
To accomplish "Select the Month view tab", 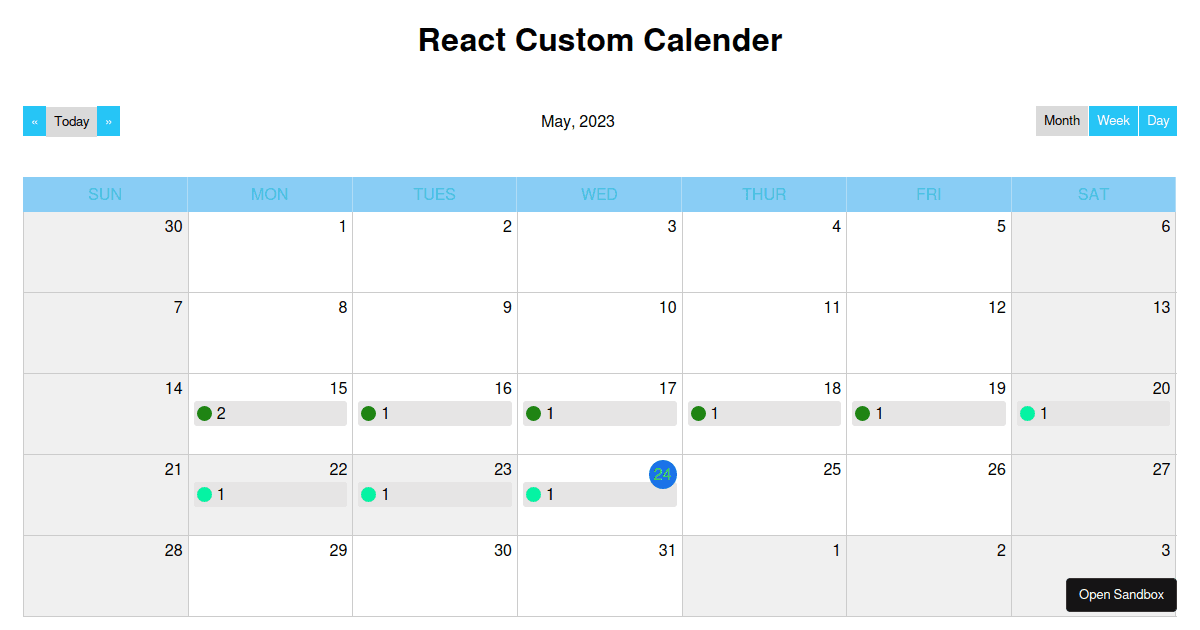I will [x=1062, y=120].
